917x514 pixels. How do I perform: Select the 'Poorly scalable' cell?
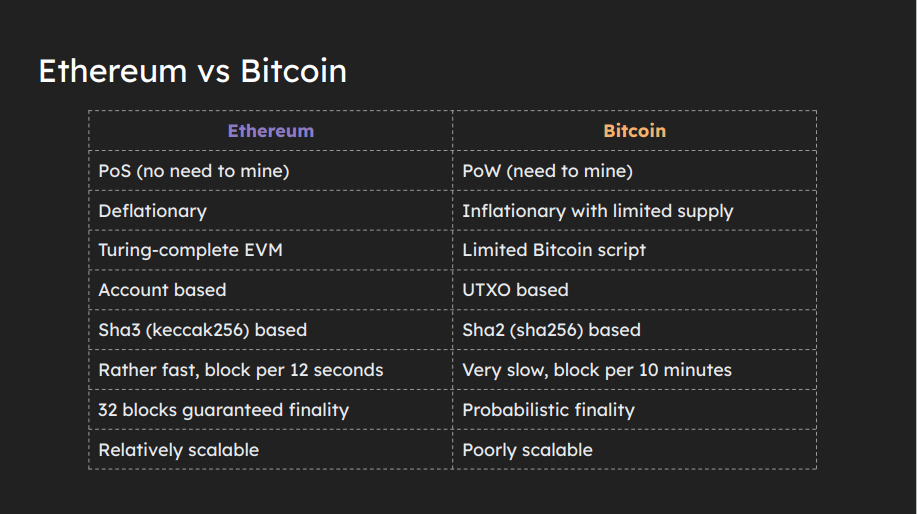(635, 450)
